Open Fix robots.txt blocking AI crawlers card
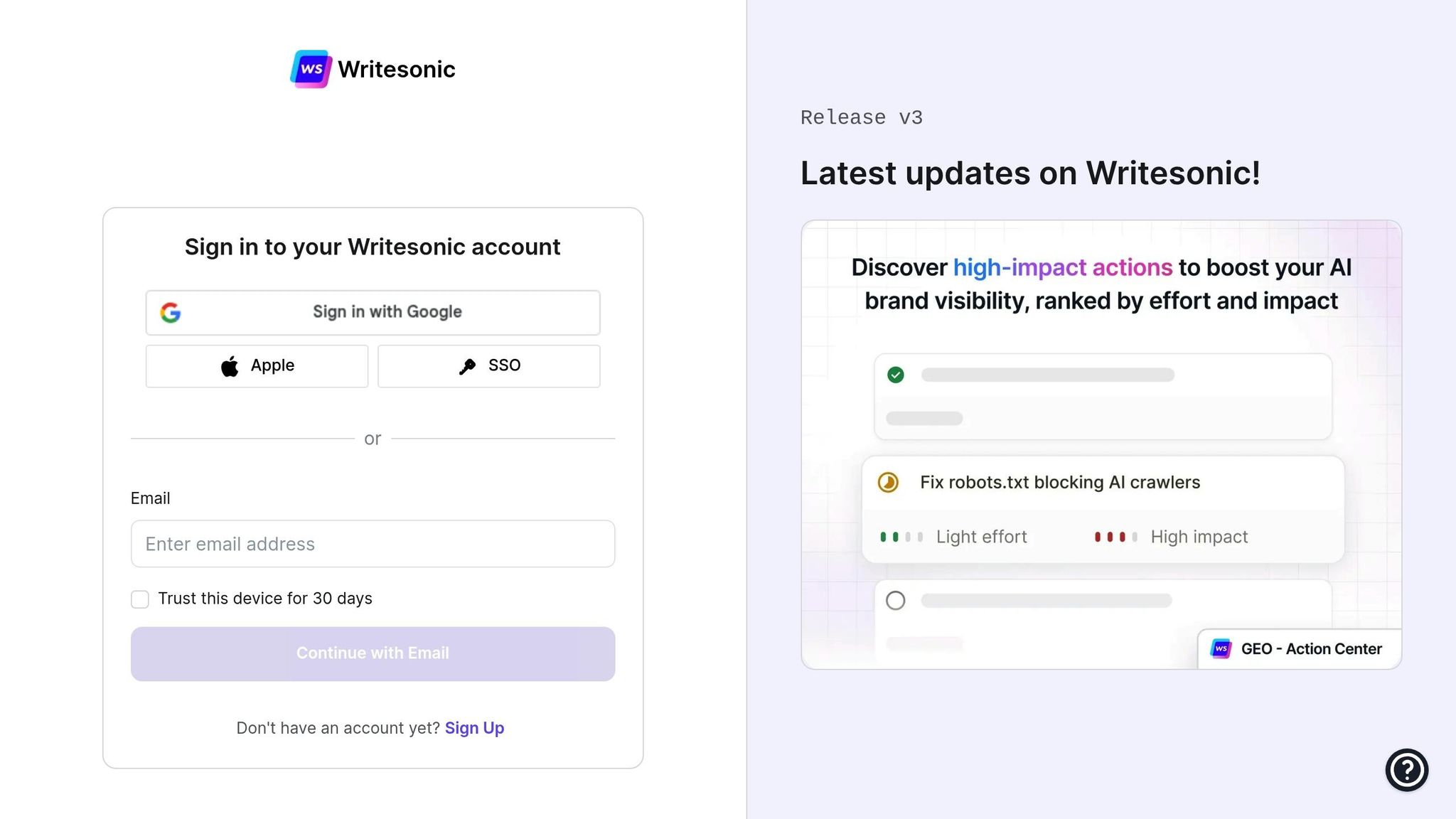The height and width of the screenshot is (819, 1456). click(x=1103, y=509)
